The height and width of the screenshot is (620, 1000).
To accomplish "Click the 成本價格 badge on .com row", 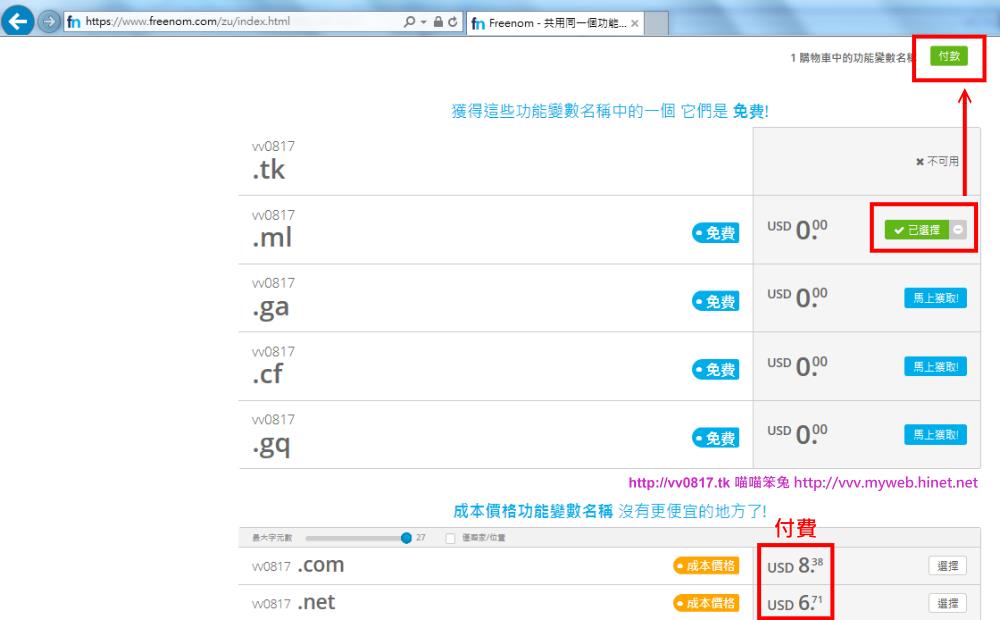I will click(707, 566).
